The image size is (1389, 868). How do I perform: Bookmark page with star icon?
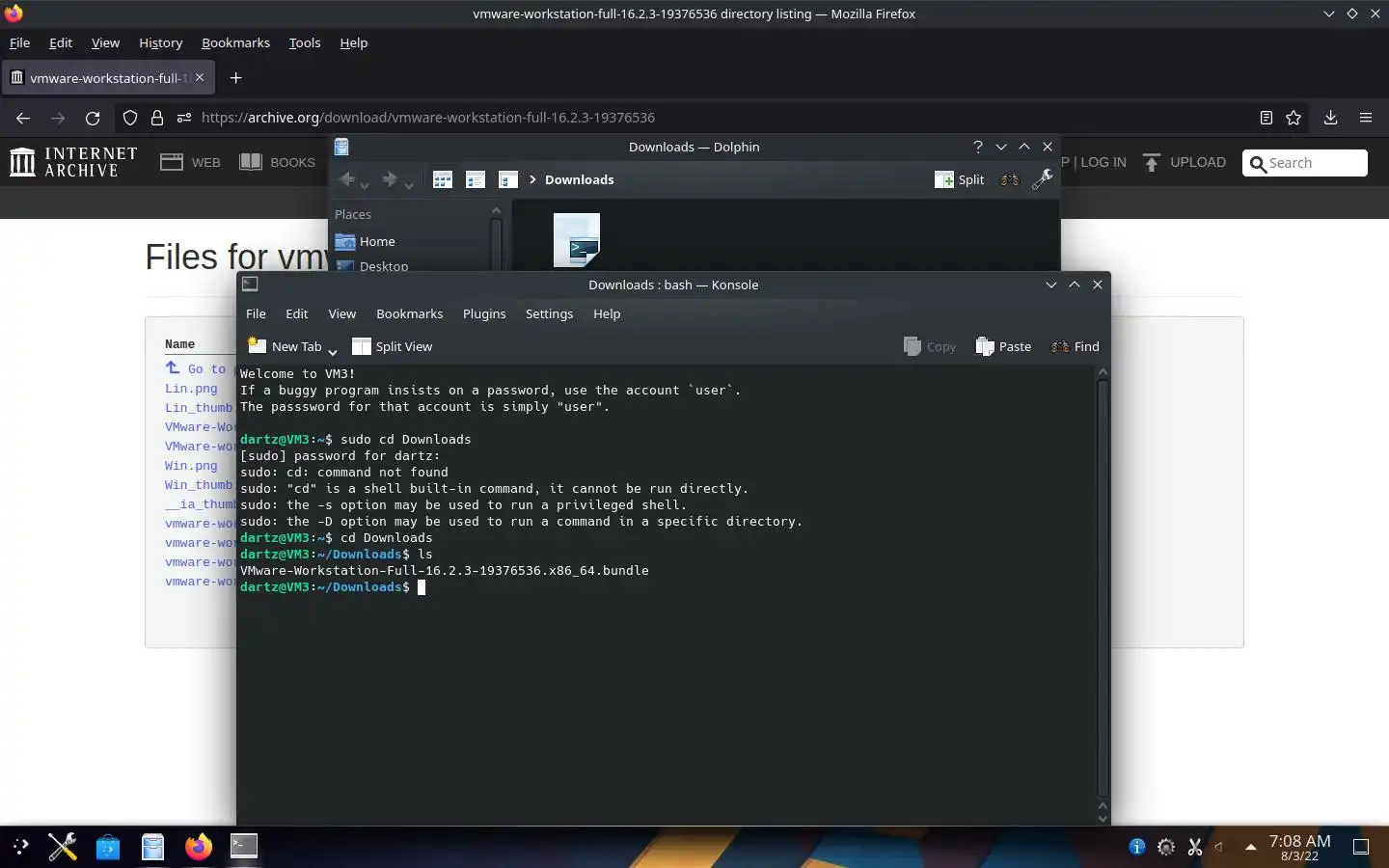click(1294, 118)
